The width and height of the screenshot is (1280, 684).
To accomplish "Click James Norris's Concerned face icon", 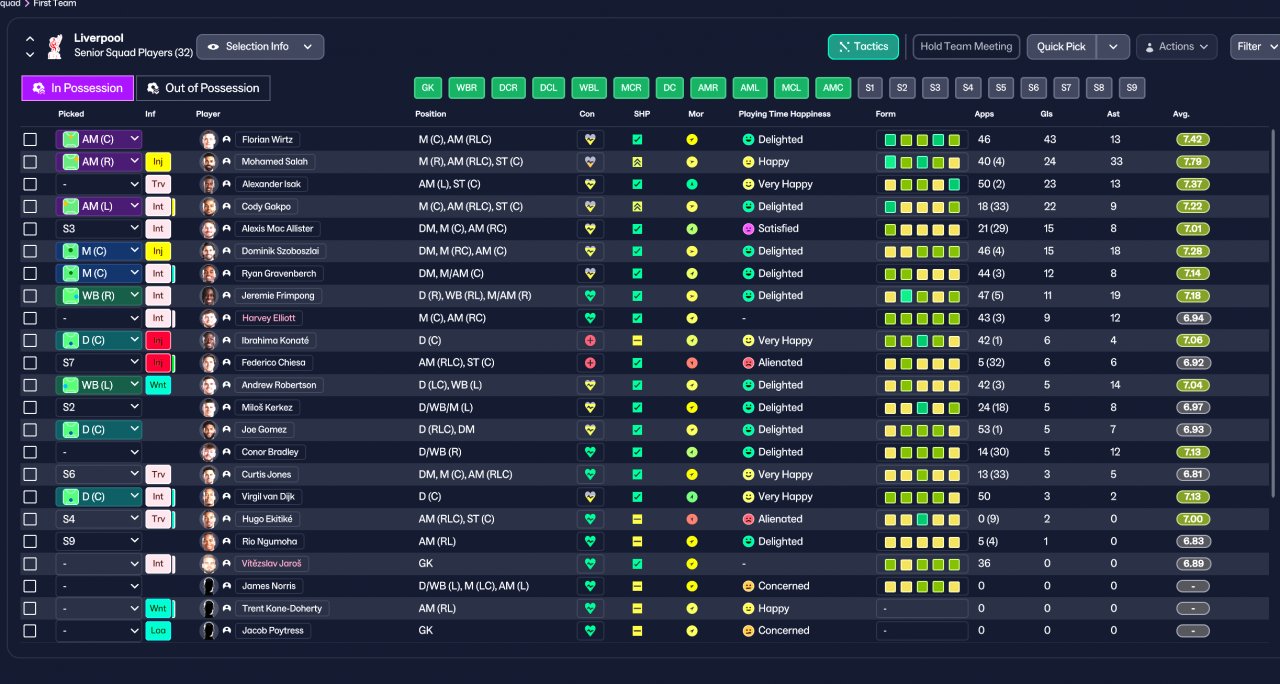I will [x=748, y=586].
